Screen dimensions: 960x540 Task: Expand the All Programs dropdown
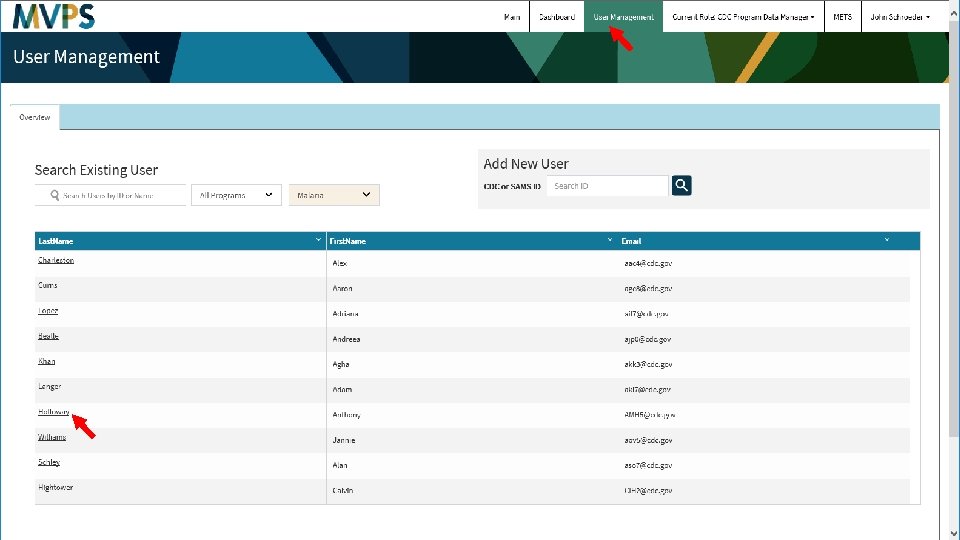[236, 195]
